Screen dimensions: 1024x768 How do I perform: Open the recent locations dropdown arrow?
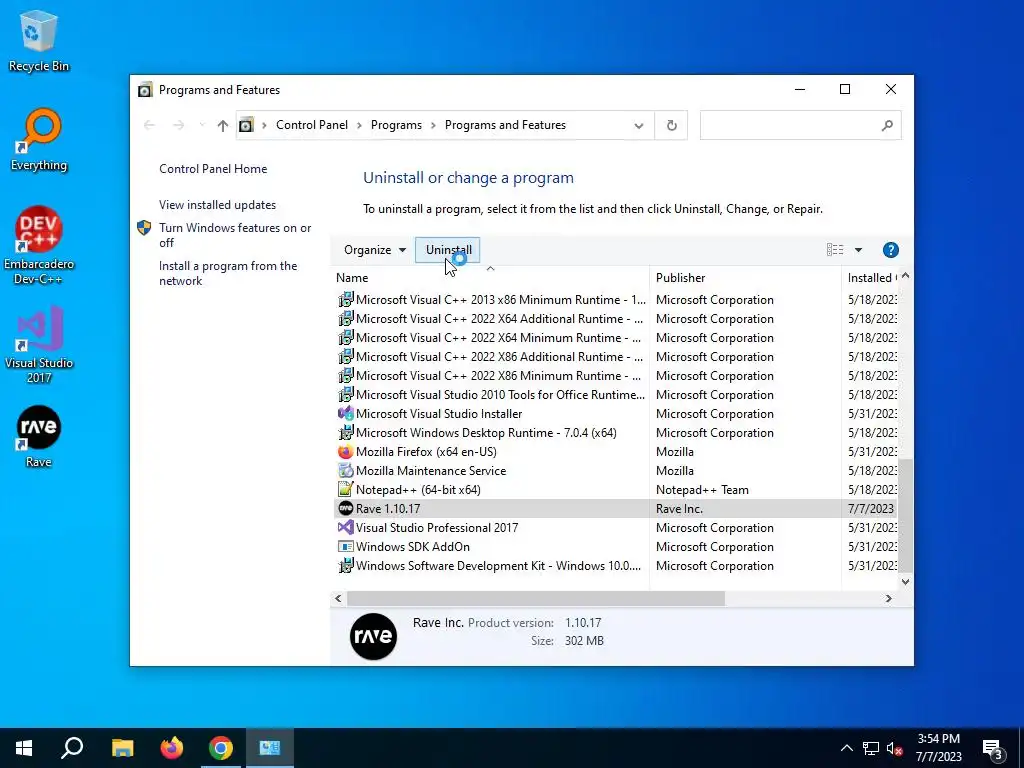[202, 125]
